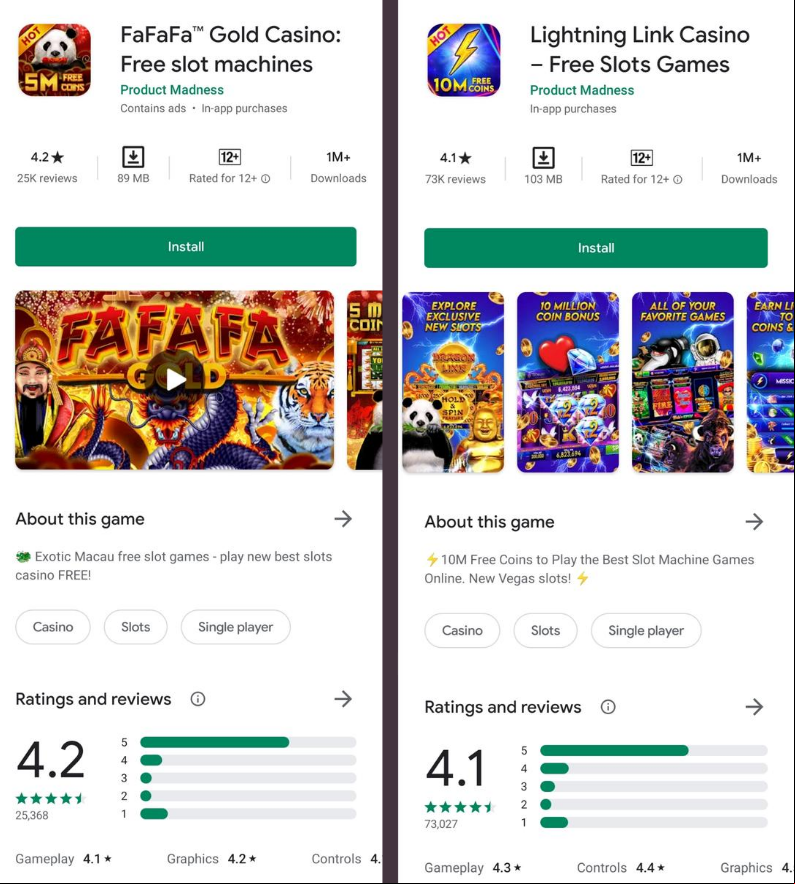This screenshot has width=795, height=884.
Task: Open the Lightning Link Casino app icon
Action: tap(464, 60)
